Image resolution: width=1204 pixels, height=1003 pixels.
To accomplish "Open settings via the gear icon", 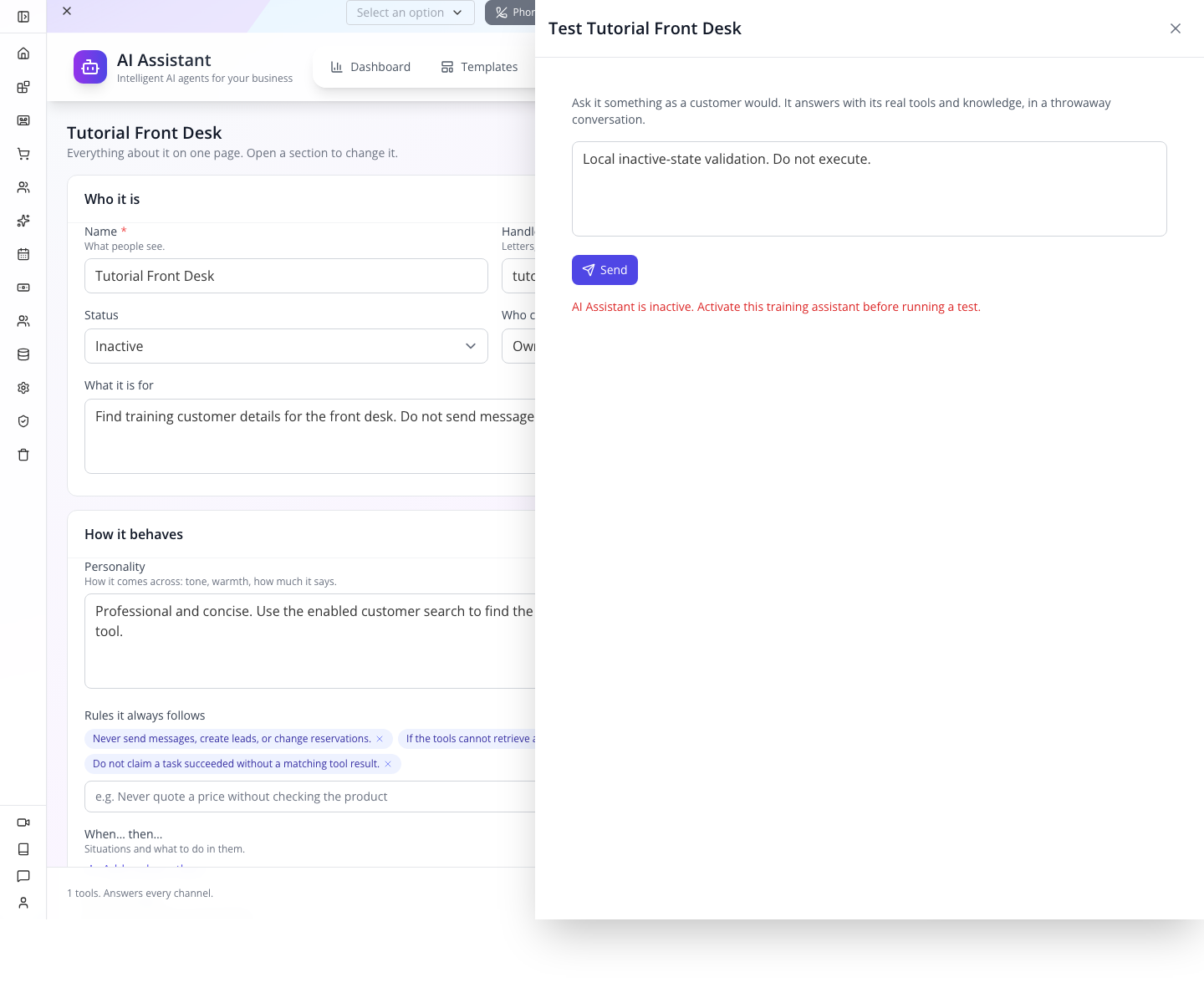I will pyautogui.click(x=23, y=388).
